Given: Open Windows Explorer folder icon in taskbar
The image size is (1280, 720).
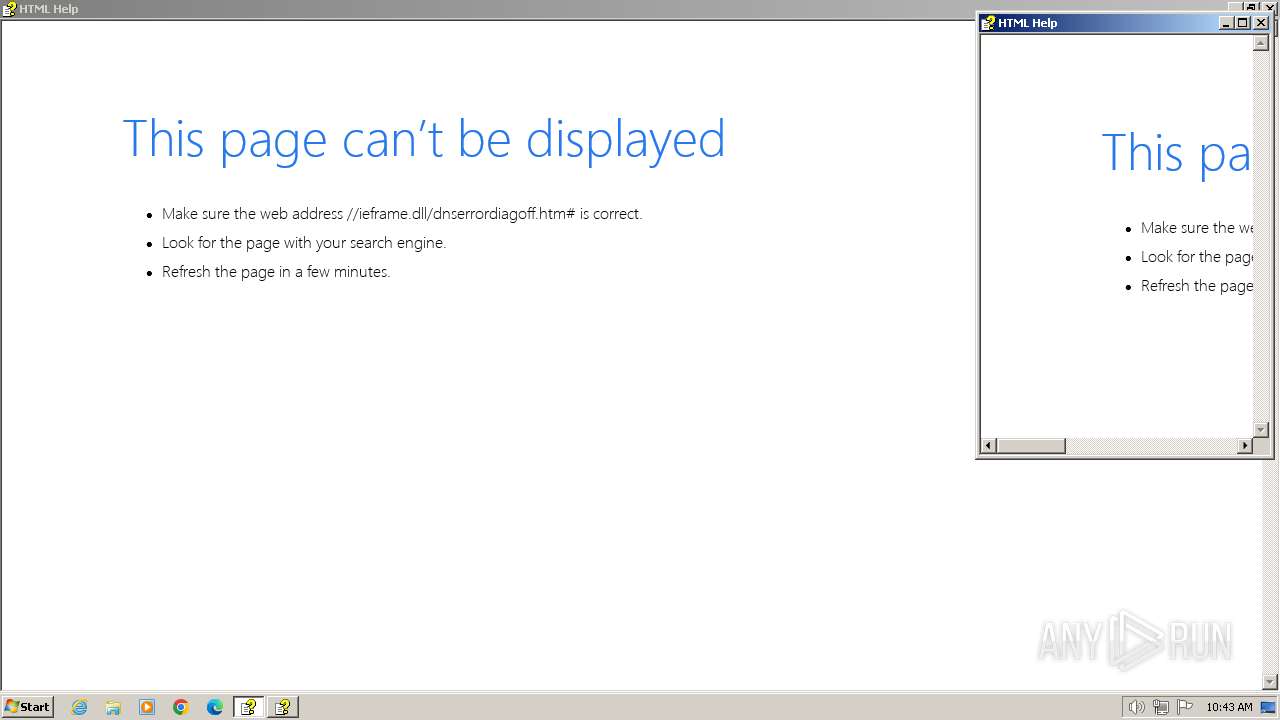Looking at the screenshot, I should [113, 707].
